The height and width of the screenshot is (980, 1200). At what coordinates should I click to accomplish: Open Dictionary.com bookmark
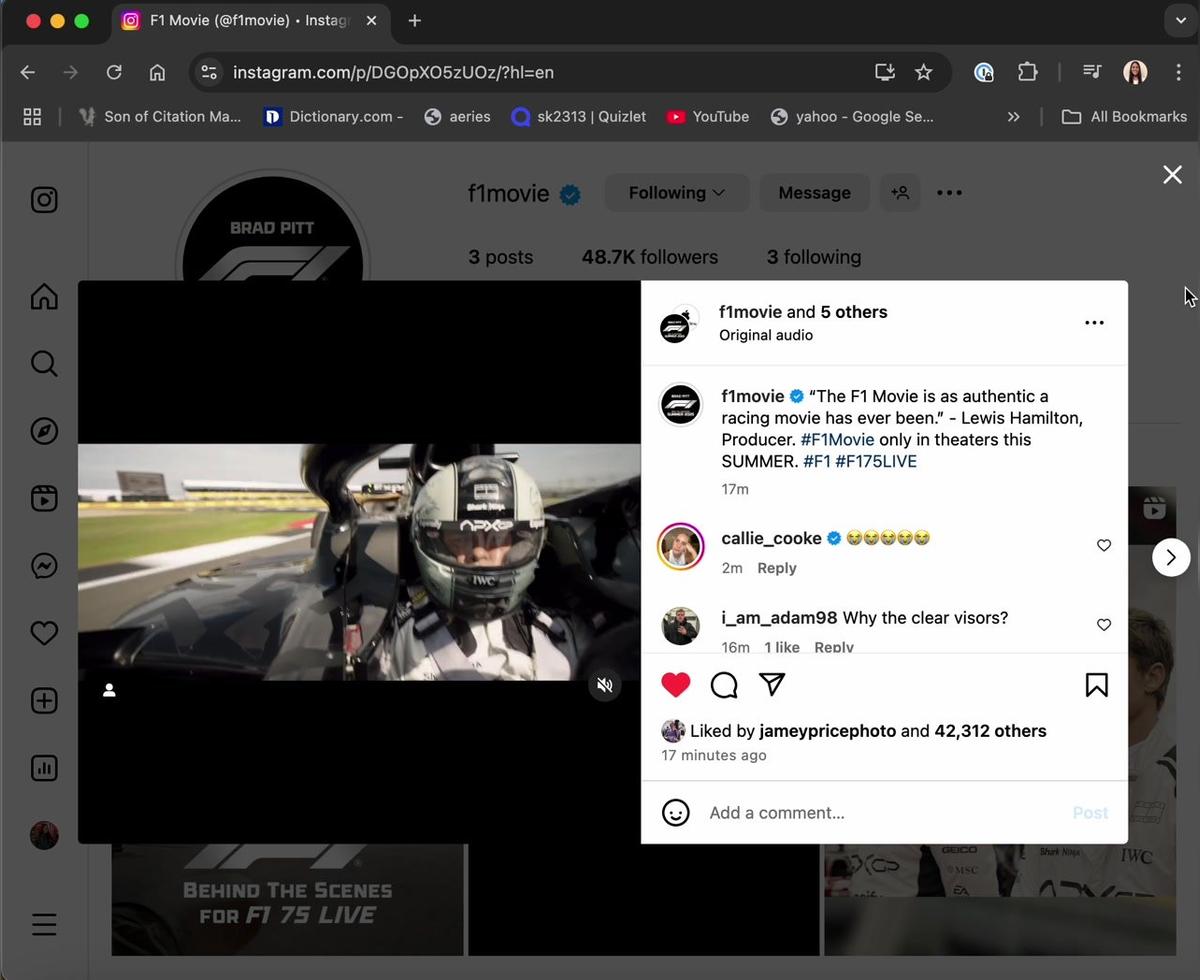pyautogui.click(x=333, y=116)
